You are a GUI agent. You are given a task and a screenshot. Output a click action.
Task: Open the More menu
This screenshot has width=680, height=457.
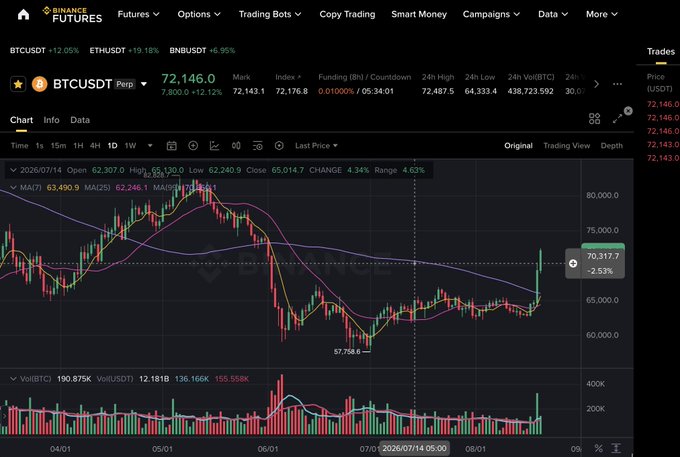(602, 14)
